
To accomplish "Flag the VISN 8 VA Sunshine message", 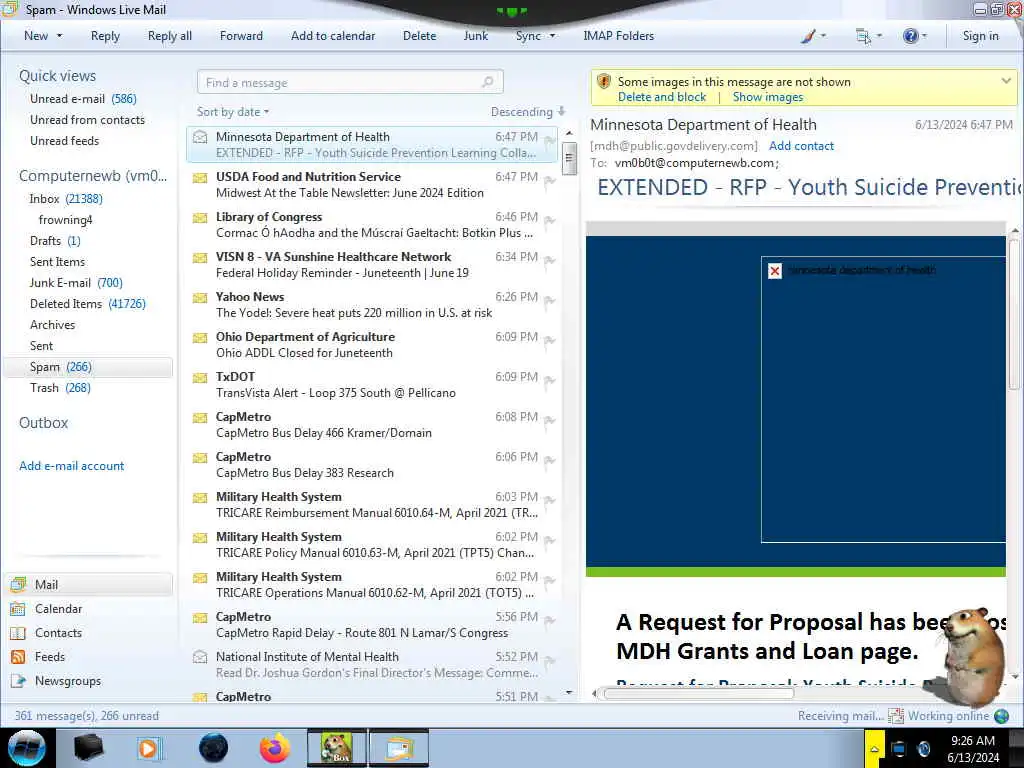I will click(x=550, y=261).
